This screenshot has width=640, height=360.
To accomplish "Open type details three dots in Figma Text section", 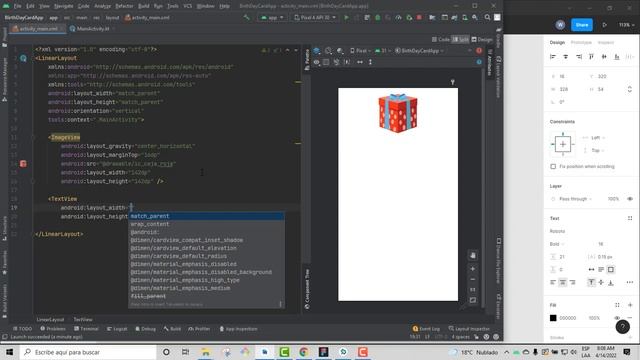I will tap(630, 282).
